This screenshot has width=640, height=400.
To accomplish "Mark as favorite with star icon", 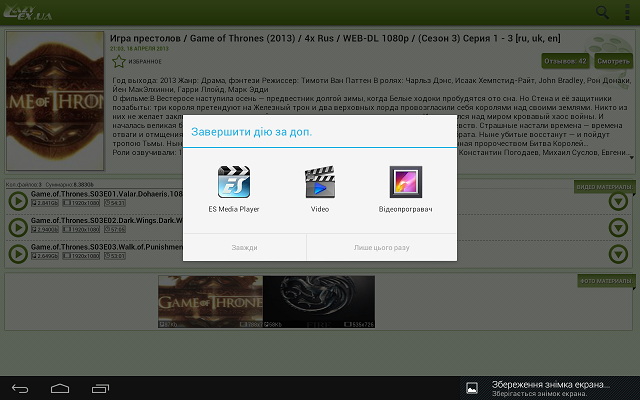I will click(x=119, y=62).
